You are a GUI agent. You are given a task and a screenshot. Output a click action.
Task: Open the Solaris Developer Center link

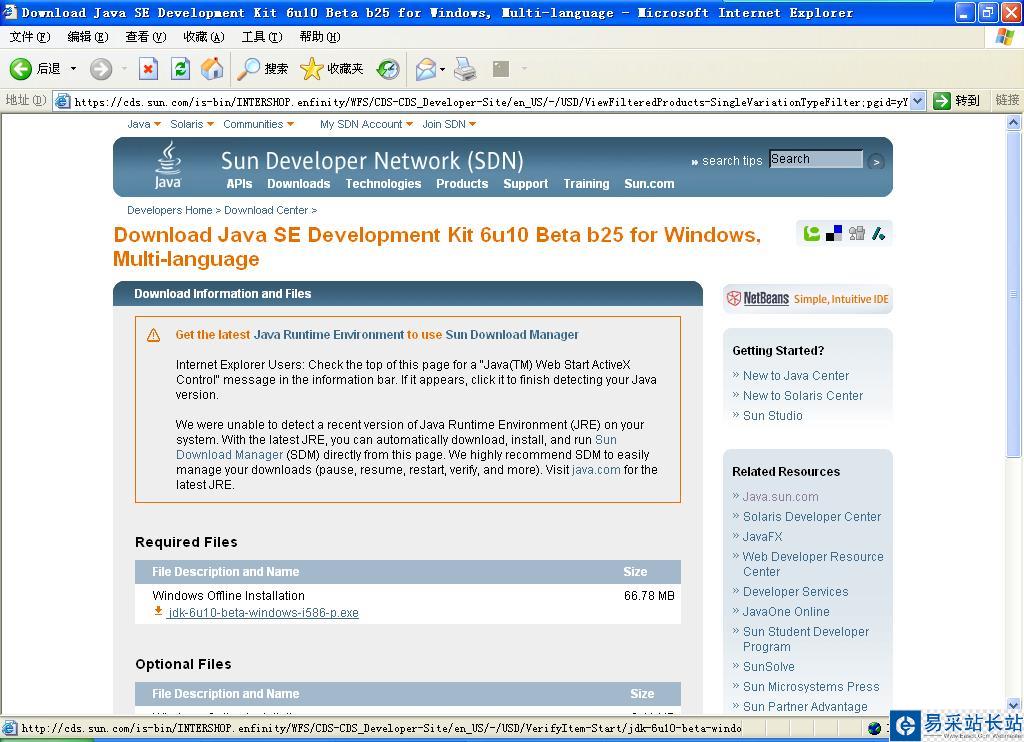(x=812, y=517)
